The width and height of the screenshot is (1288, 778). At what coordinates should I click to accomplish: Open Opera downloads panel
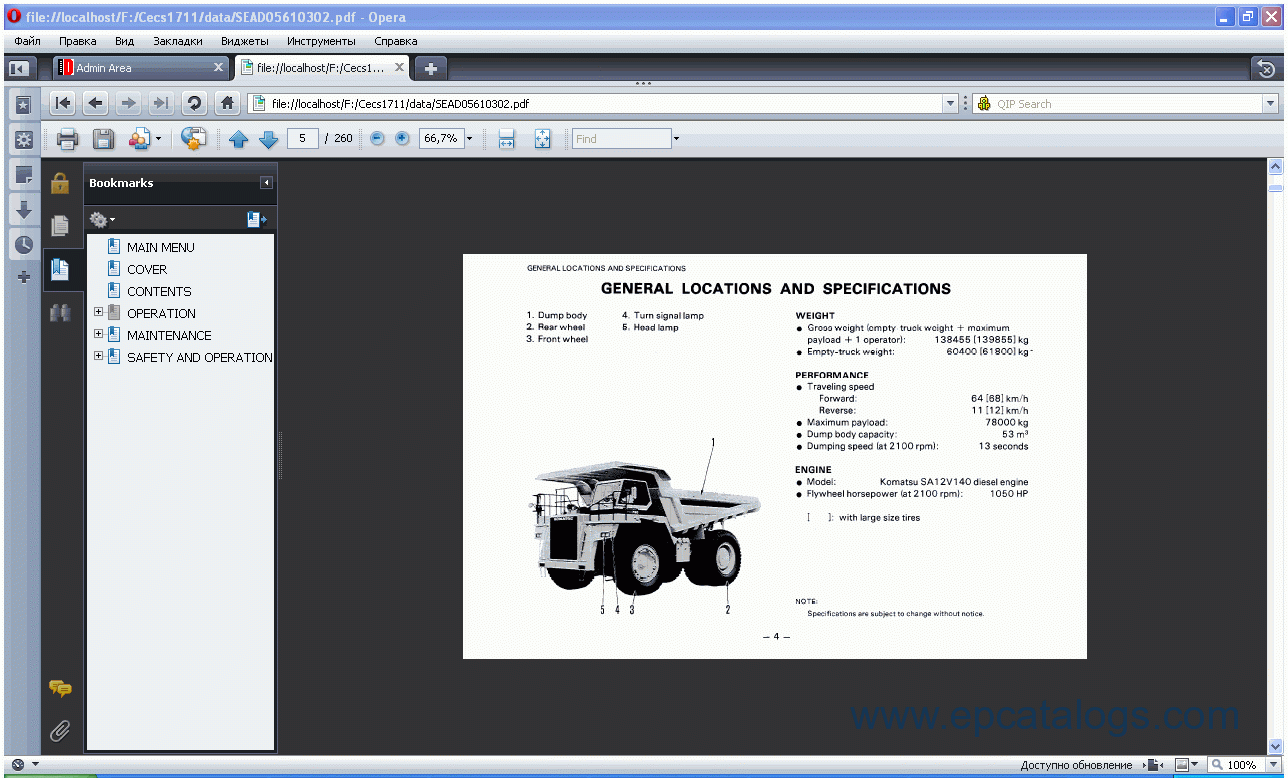pyautogui.click(x=24, y=210)
